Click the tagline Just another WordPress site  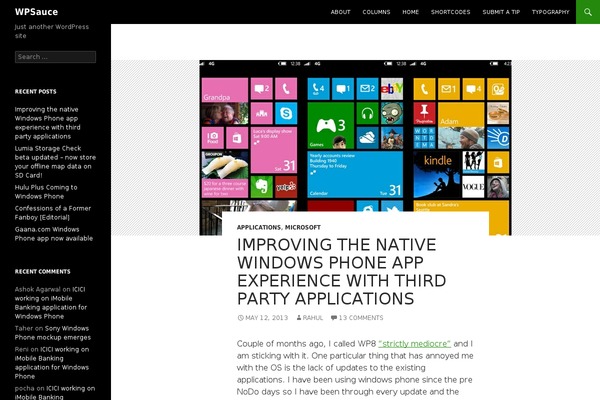52,31
